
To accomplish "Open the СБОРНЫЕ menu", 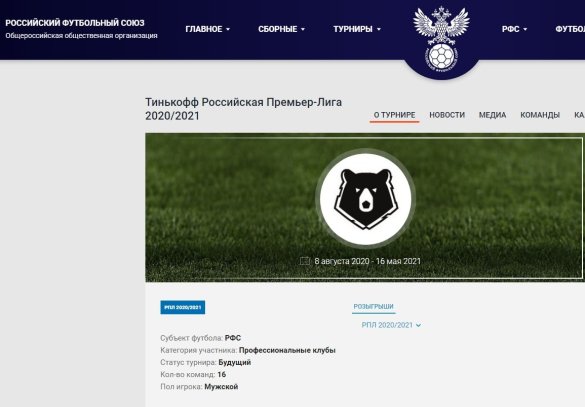I will coord(282,29).
